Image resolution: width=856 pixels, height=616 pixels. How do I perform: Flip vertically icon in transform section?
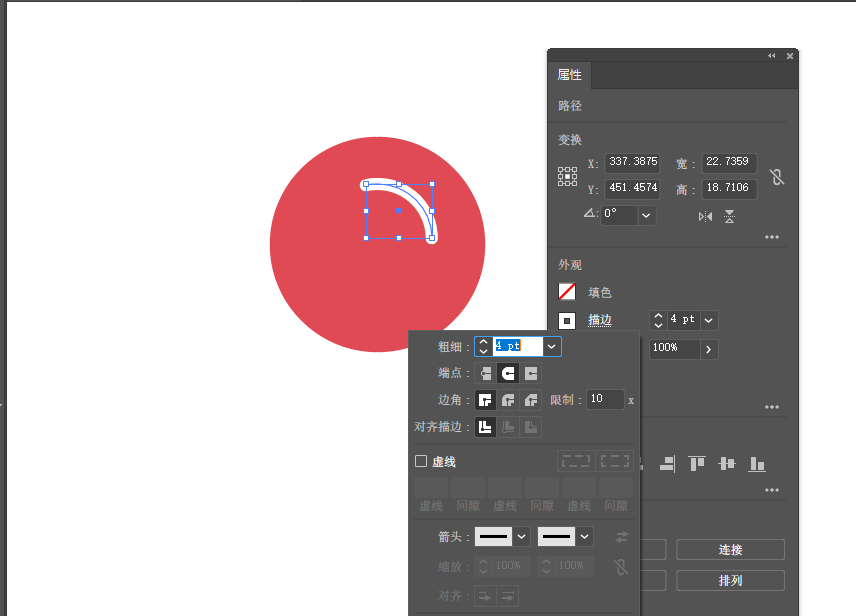point(729,217)
